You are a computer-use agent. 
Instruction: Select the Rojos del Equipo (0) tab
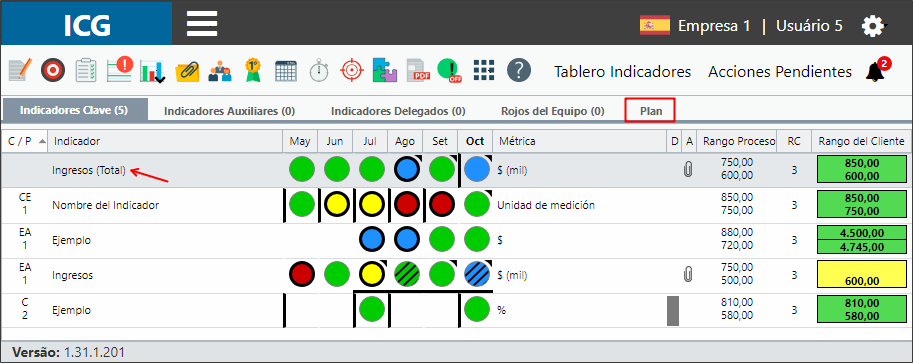[x=553, y=111]
